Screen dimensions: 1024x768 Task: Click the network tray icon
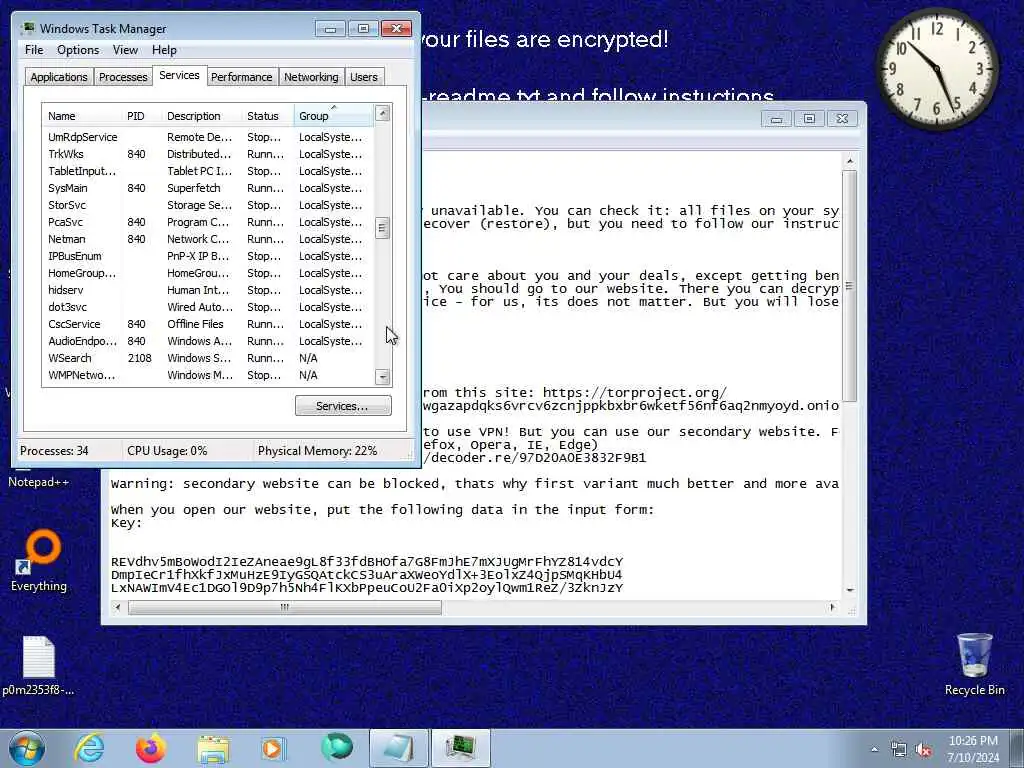(899, 750)
